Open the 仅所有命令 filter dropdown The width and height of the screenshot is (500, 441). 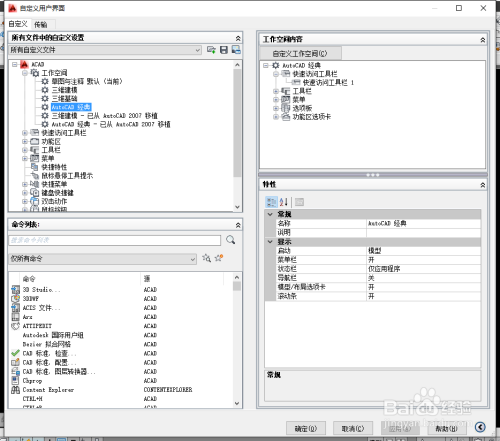pyautogui.click(x=193, y=259)
